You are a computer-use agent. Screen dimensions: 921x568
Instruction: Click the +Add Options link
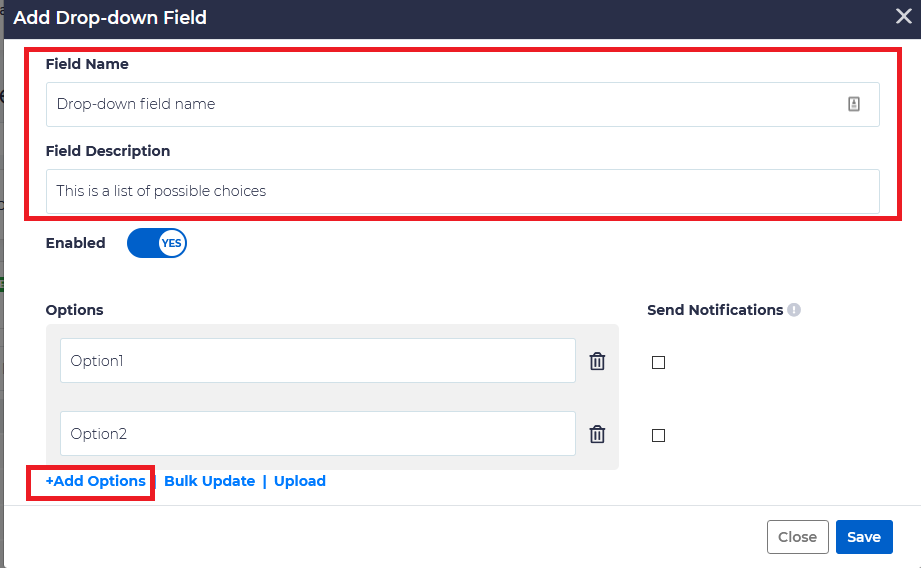pyautogui.click(x=96, y=481)
